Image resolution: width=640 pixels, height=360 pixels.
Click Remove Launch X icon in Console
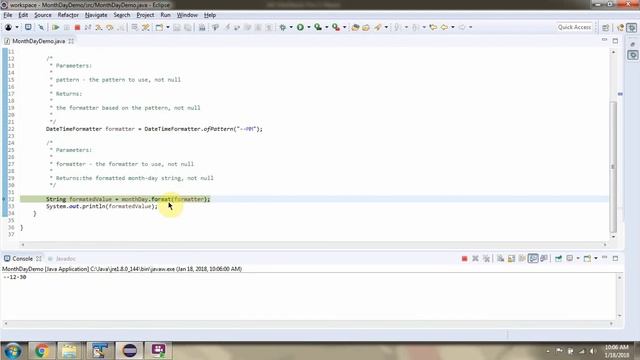[475, 258]
